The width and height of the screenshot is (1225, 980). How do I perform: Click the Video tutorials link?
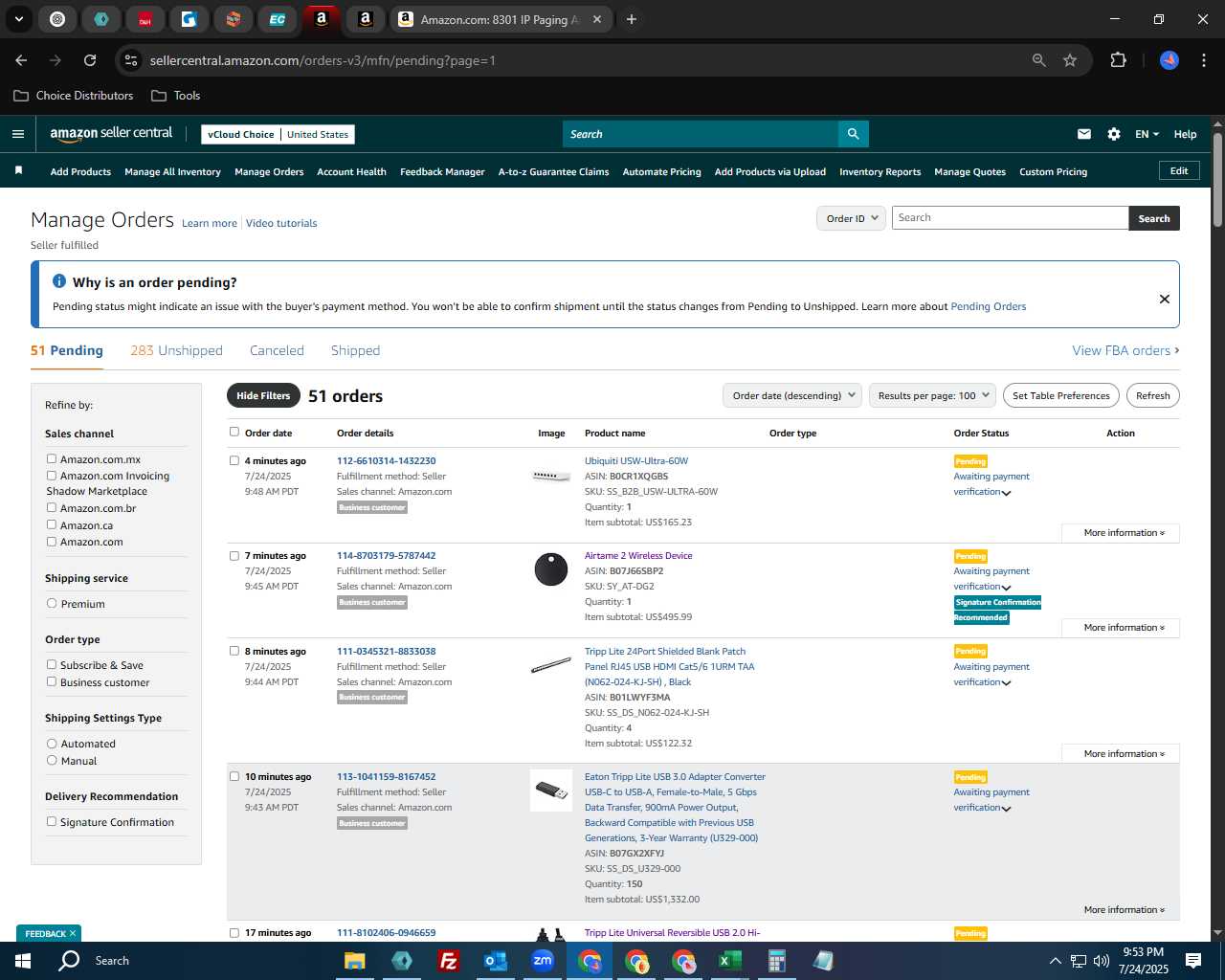[x=281, y=223]
